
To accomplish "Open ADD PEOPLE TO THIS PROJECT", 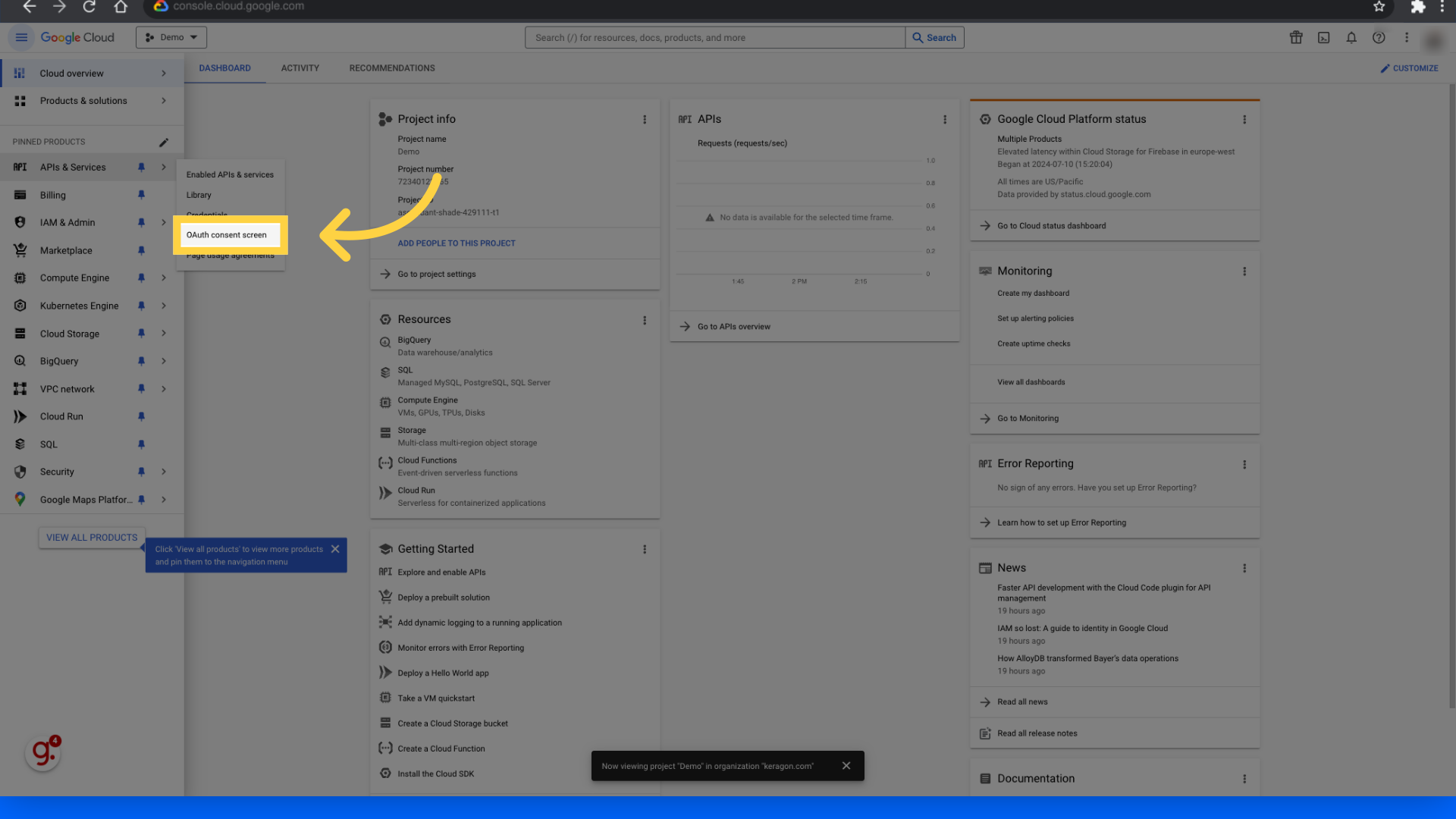I will pos(456,243).
